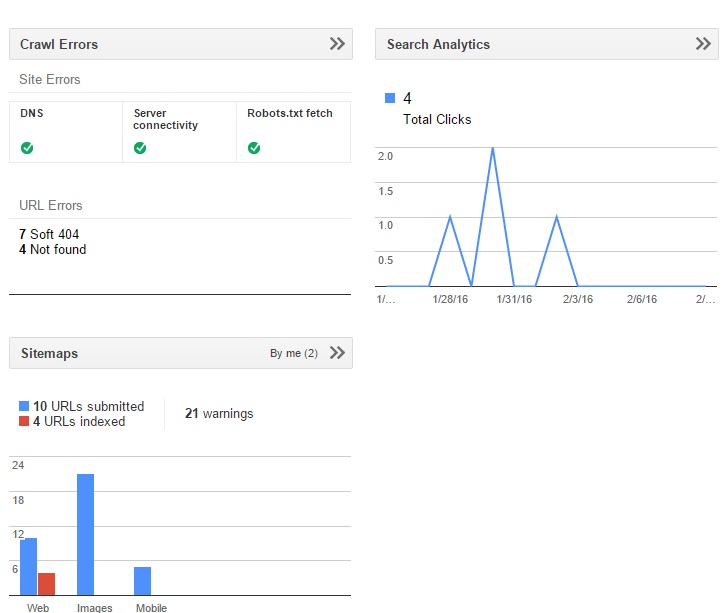Click the tallest blue Images bar
The width and height of the screenshot is (725, 613).
point(85,535)
